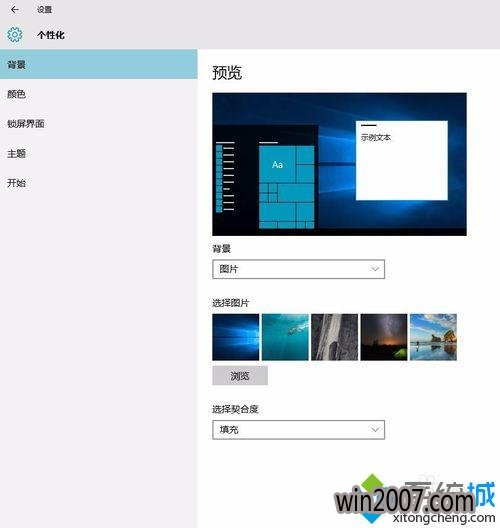
Task: Click the 预览 heading
Action: tap(227, 72)
